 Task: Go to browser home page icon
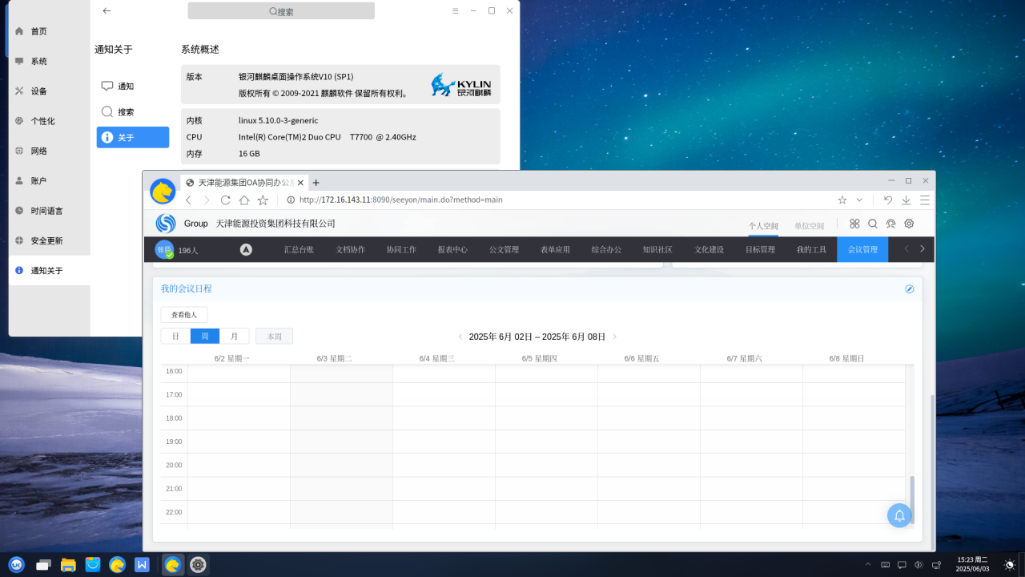pyautogui.click(x=244, y=200)
